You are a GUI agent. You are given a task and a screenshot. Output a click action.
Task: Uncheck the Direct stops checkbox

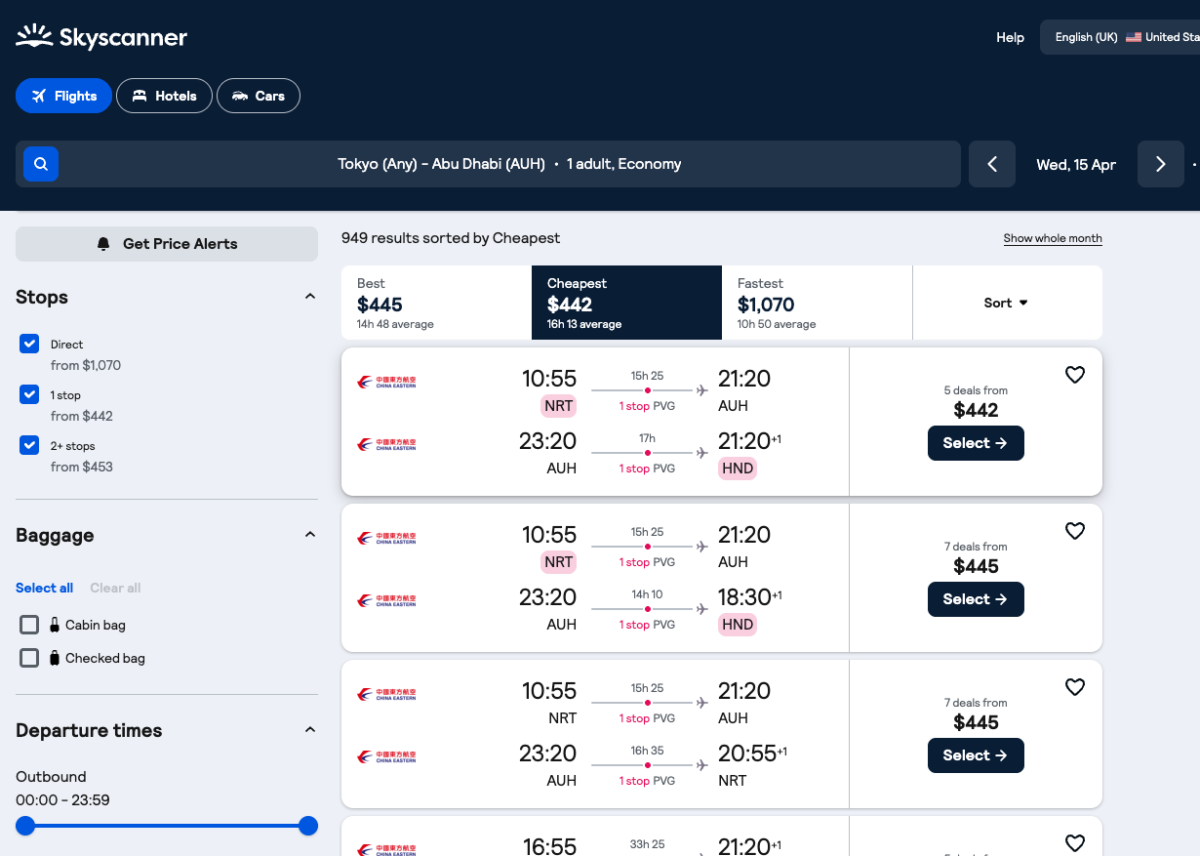pos(29,344)
